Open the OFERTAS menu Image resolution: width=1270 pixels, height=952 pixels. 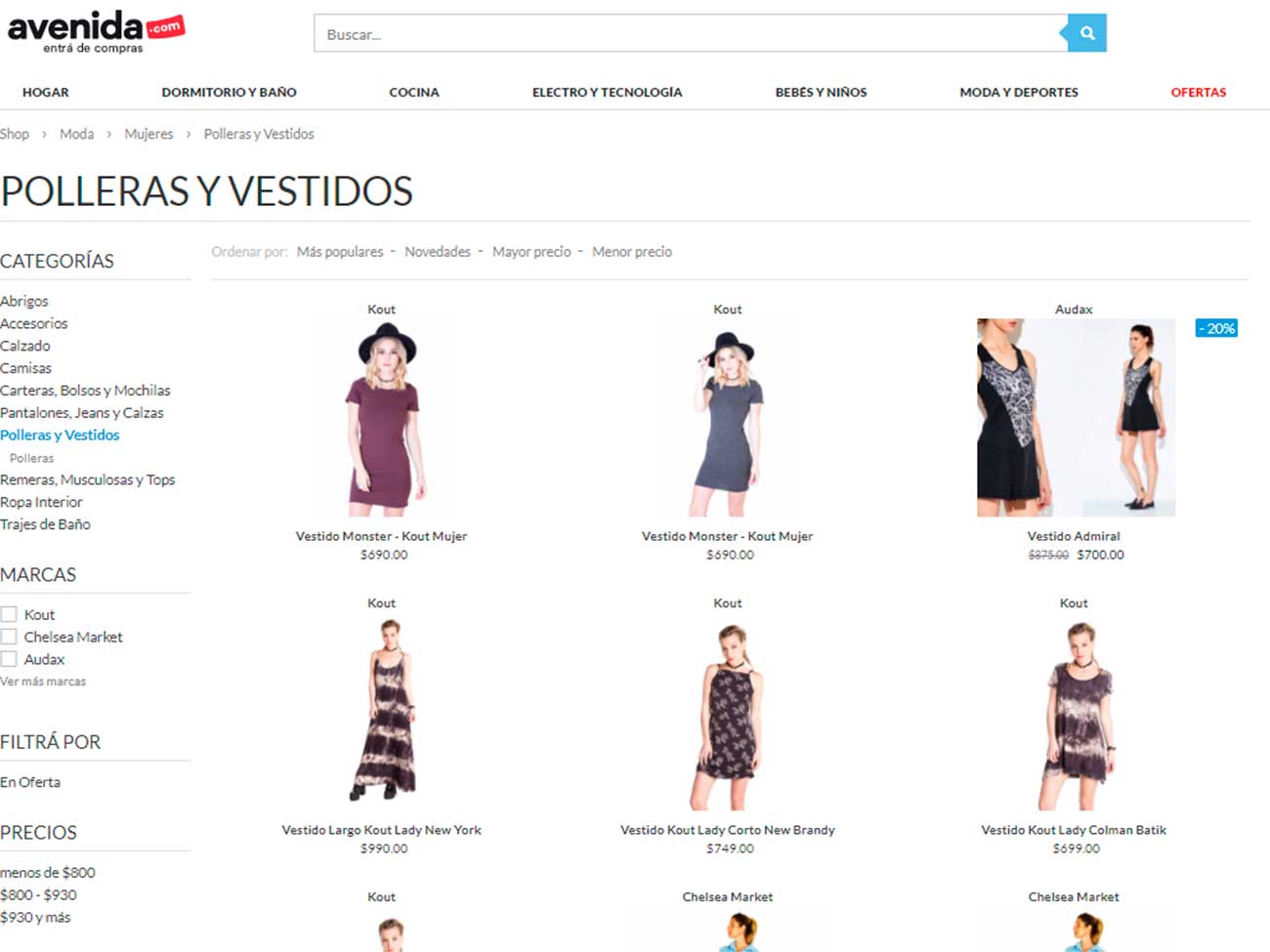1199,92
